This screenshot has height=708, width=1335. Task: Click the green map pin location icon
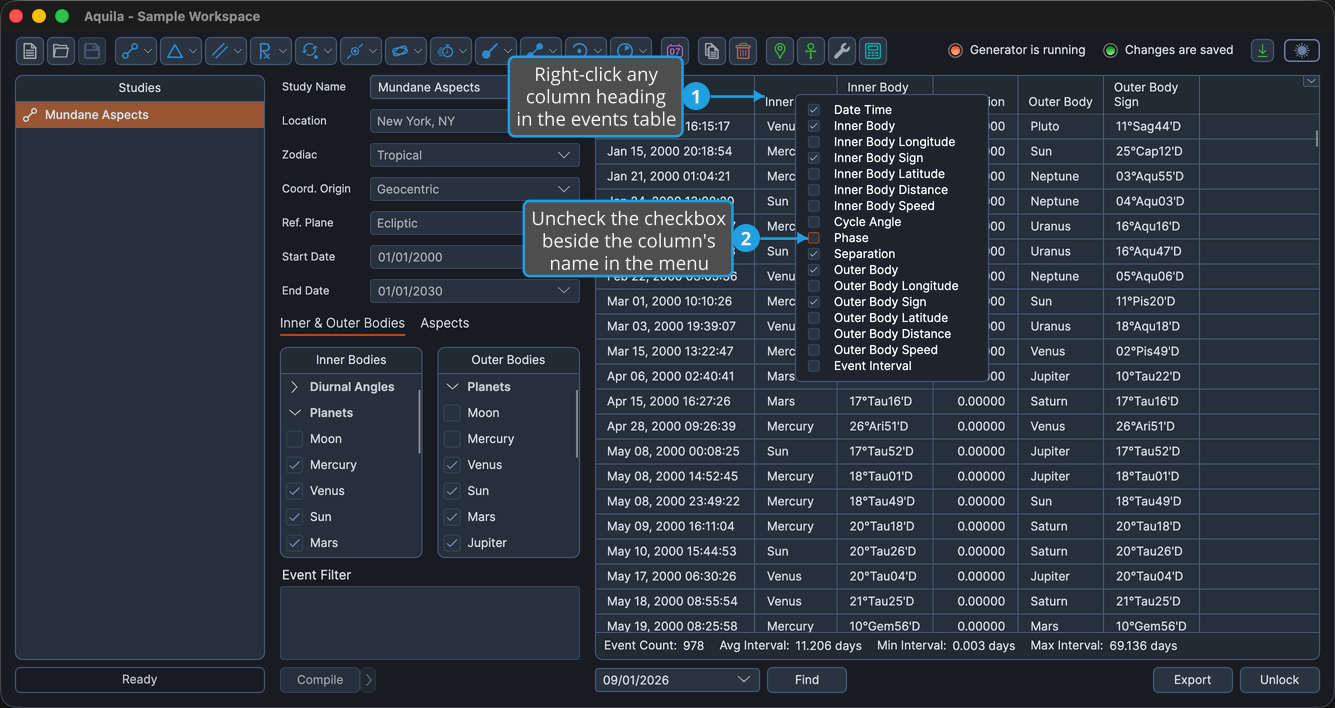click(x=780, y=51)
